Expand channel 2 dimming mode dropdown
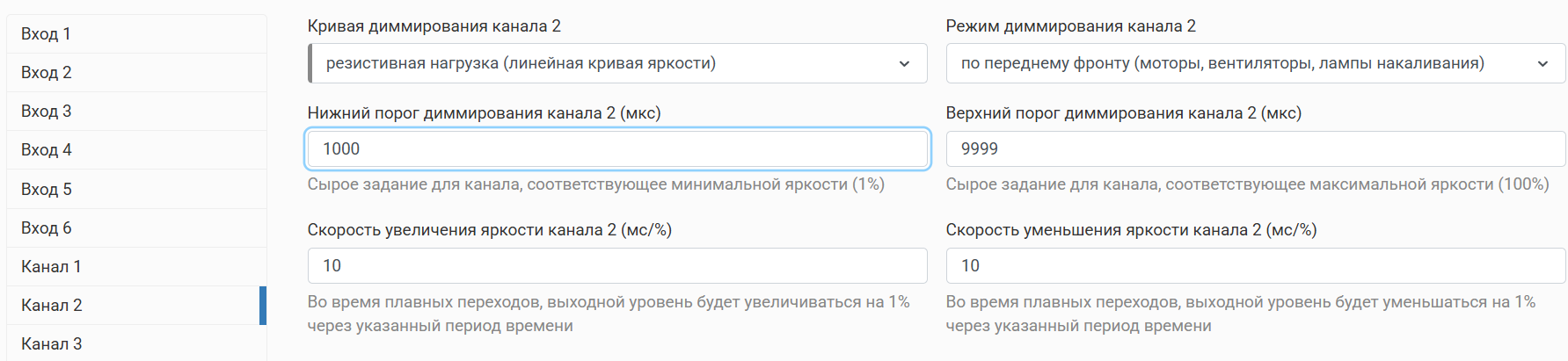 click(x=1256, y=63)
